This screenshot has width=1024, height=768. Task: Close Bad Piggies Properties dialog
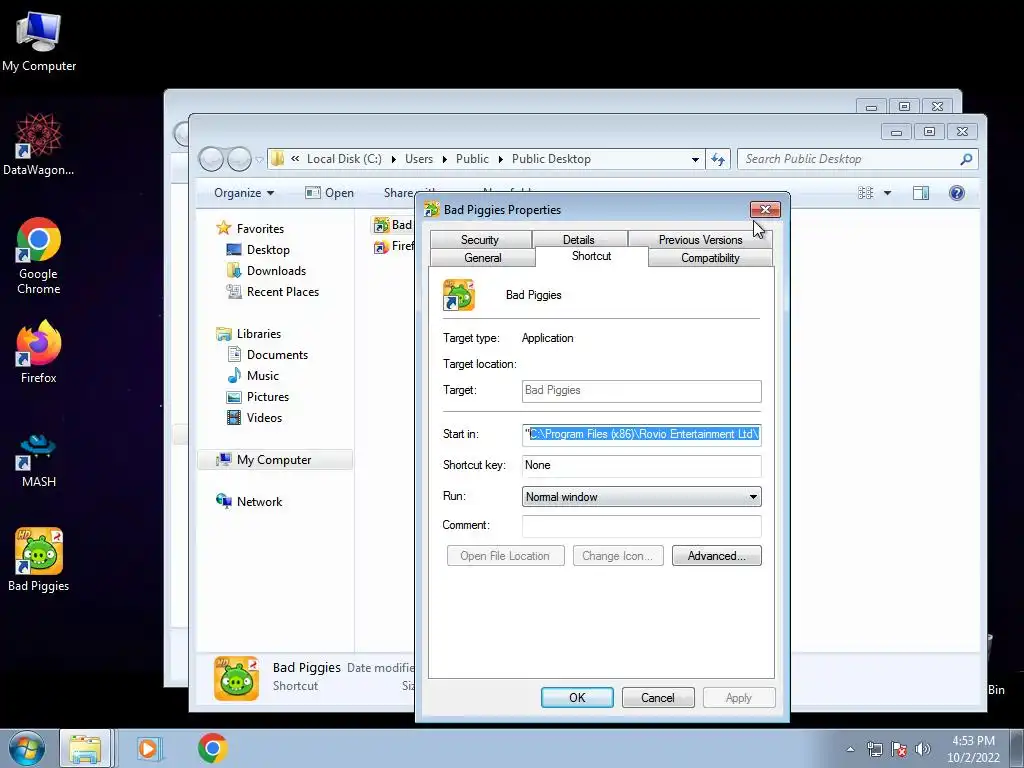[x=765, y=209]
